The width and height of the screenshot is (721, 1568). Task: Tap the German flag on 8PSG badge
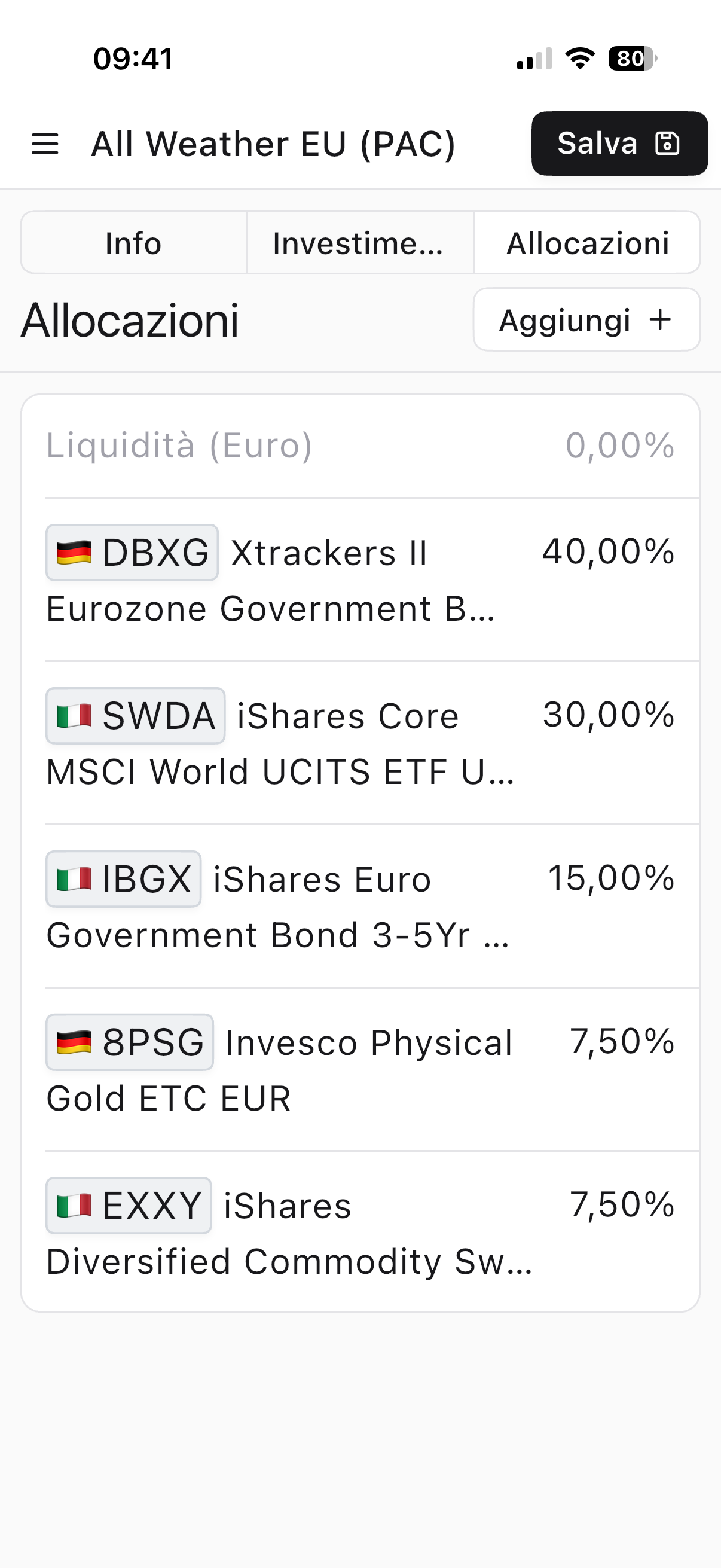(74, 1042)
